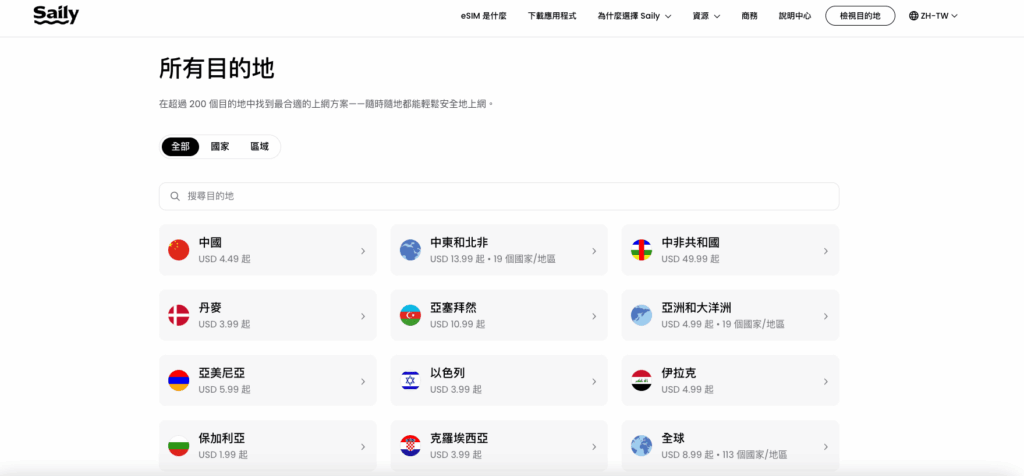The width and height of the screenshot is (1024, 476).
Task: Open the 中非共和國 card chevron
Action: pos(825,251)
